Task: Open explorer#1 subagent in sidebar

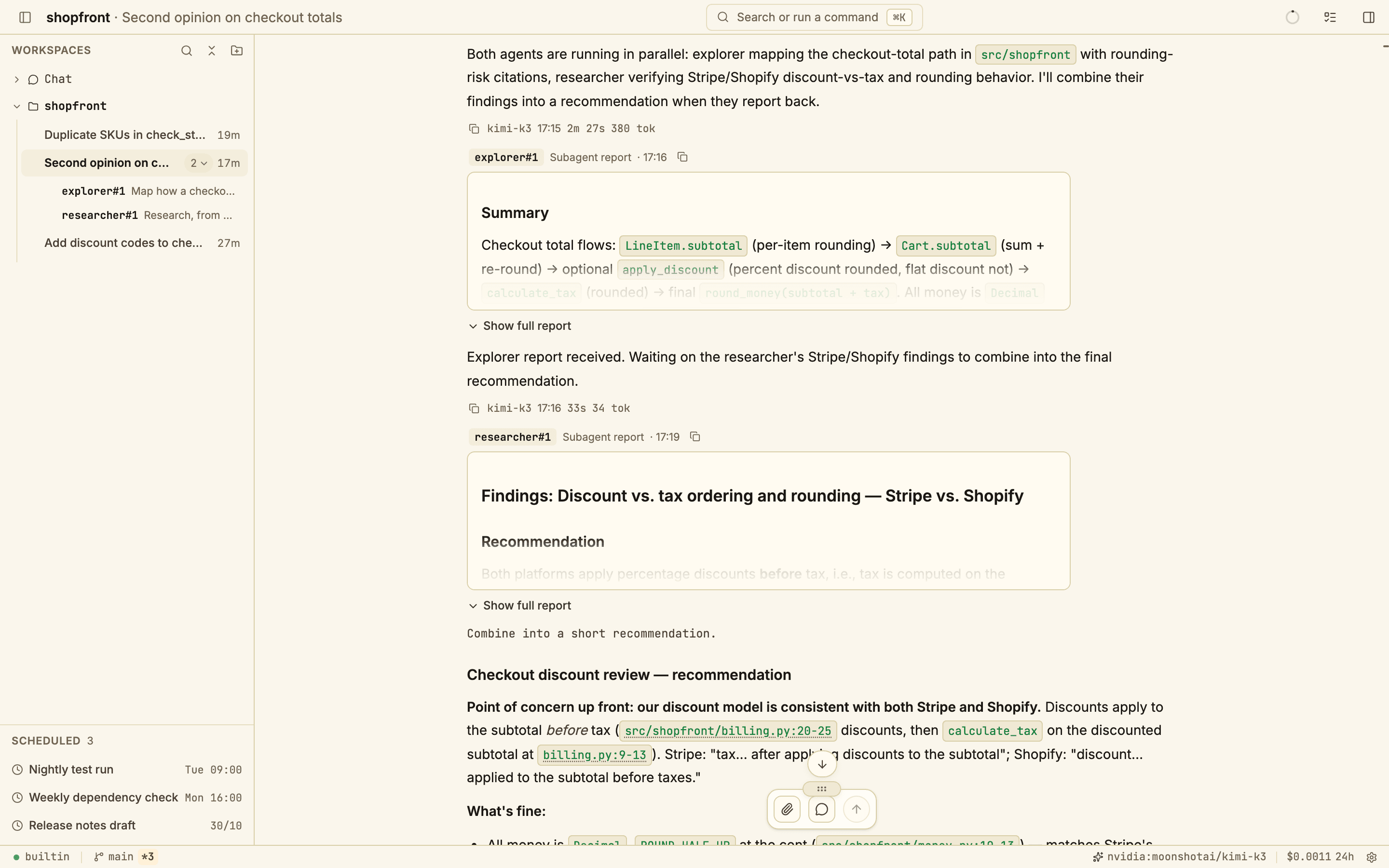Action: [148, 191]
